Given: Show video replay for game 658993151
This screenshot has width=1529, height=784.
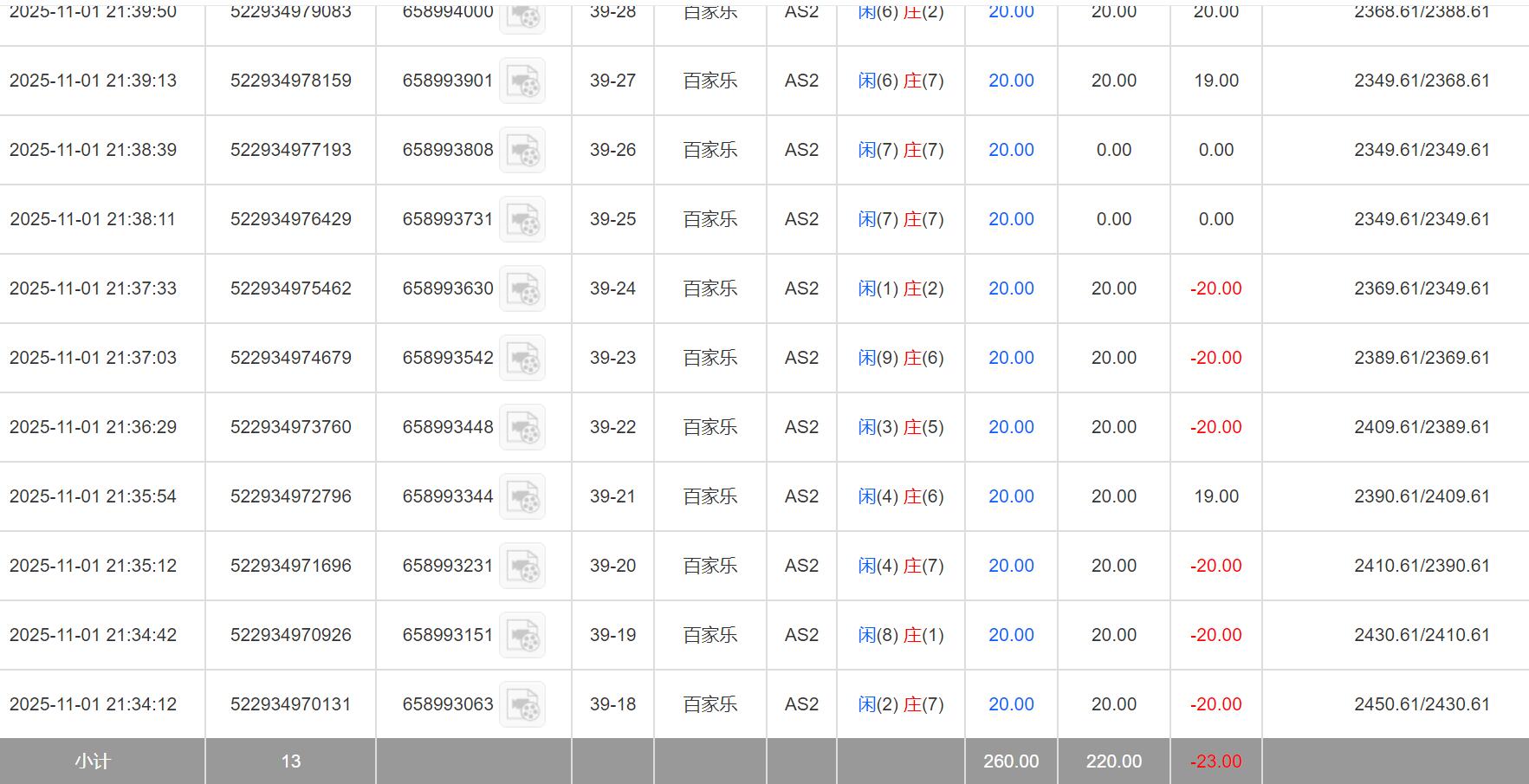Looking at the screenshot, I should (x=522, y=635).
